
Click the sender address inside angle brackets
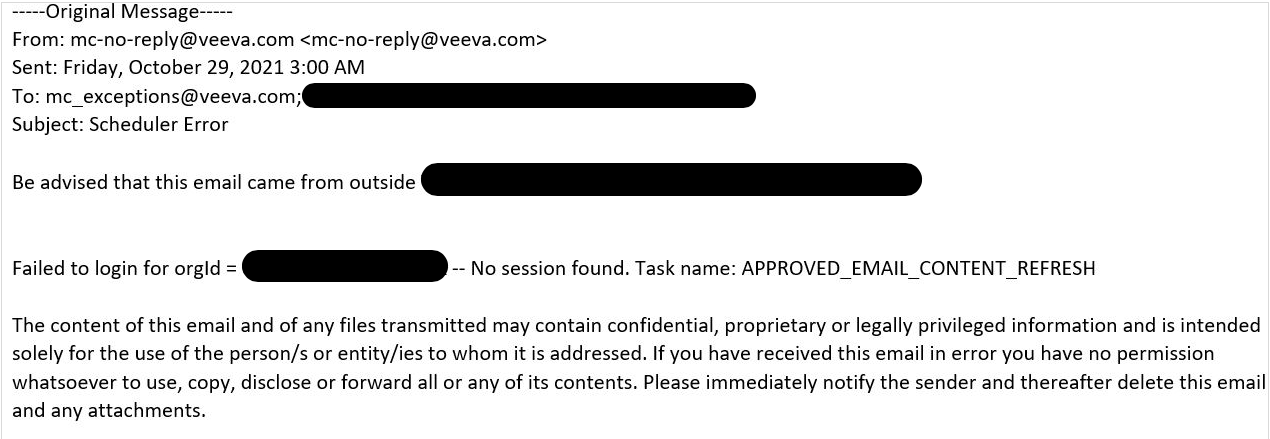tap(423, 41)
